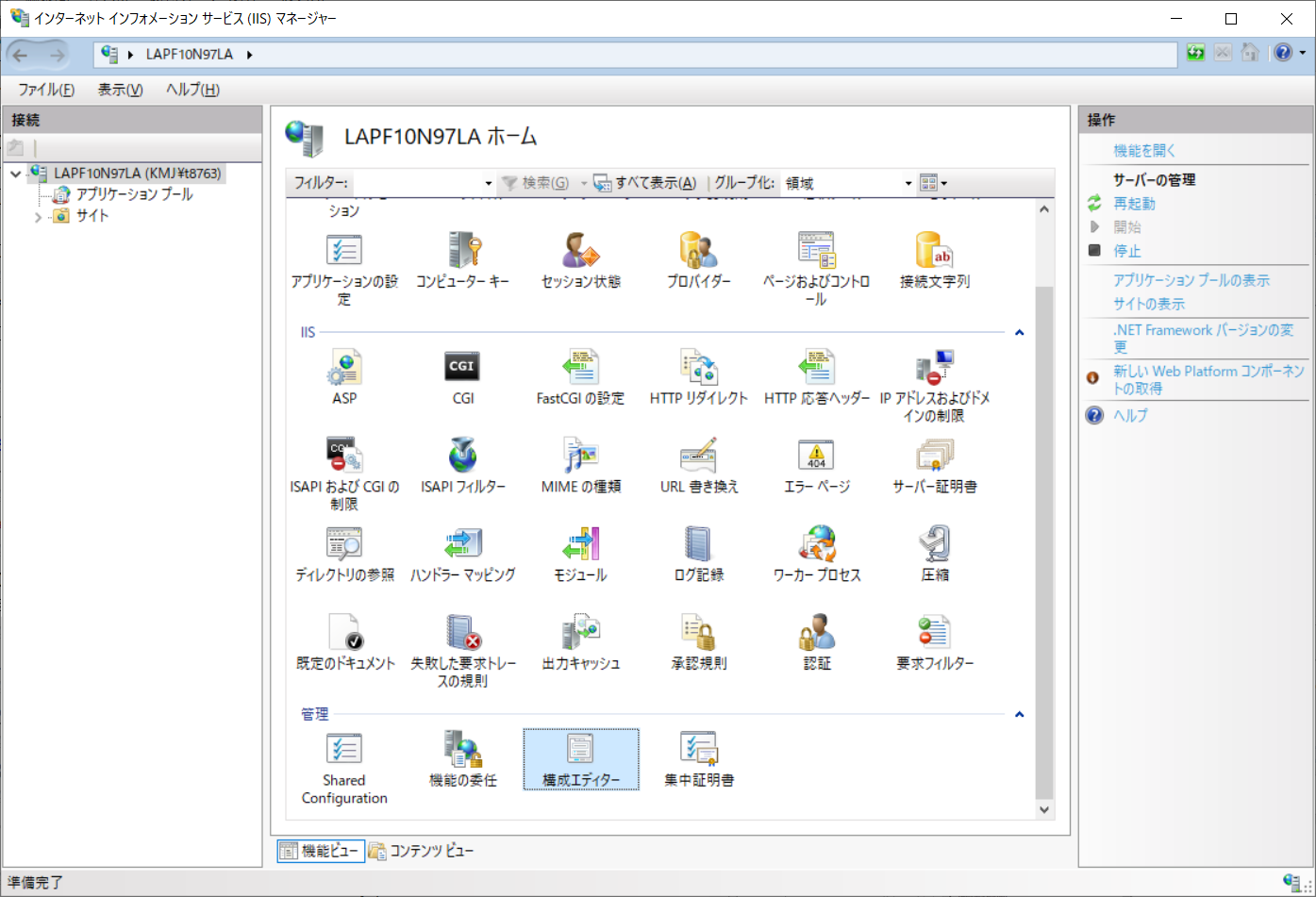
Task: Open 失敗した要求トレースの規則 feature
Action: point(462,651)
